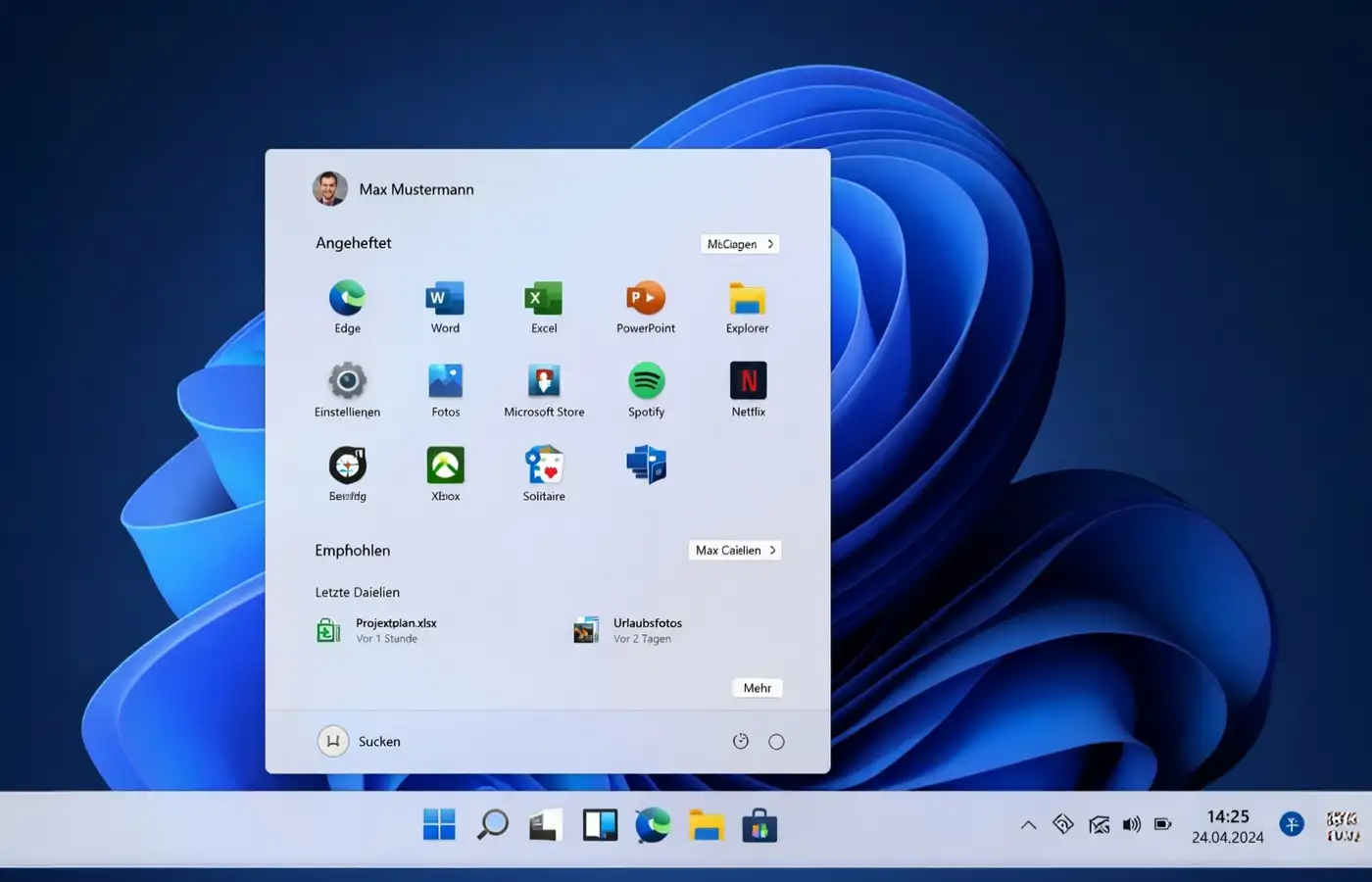Viewport: 1372px width, 882px height.
Task: Click the date 24.04.2024 in the taskbar
Action: pos(1228,837)
